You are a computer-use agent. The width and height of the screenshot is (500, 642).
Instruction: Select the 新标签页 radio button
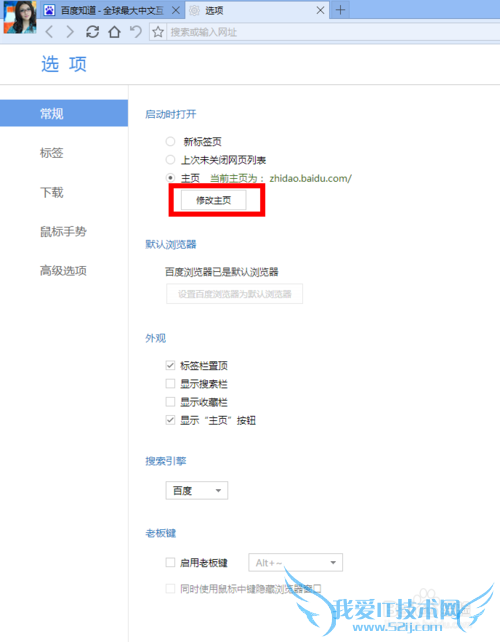(x=170, y=142)
